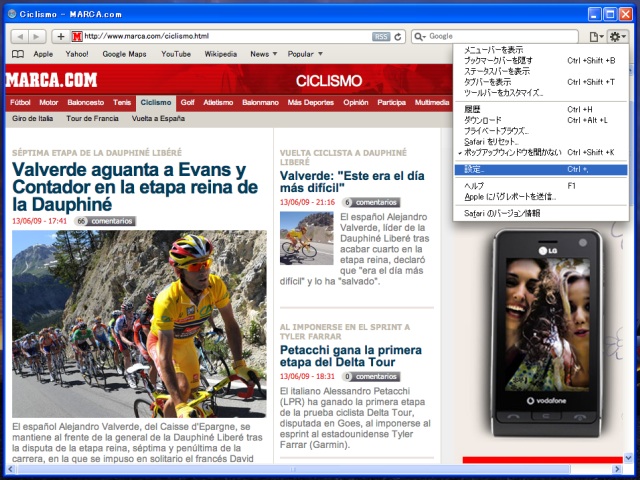
Task: Choose メニューバーを表示 menu entry
Action: pos(541,50)
